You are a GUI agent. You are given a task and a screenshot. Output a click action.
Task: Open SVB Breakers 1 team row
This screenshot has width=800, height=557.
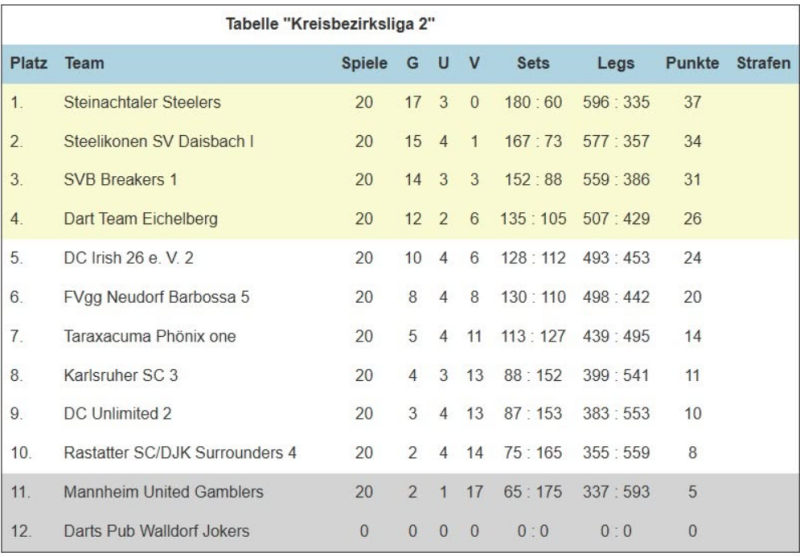(x=400, y=180)
